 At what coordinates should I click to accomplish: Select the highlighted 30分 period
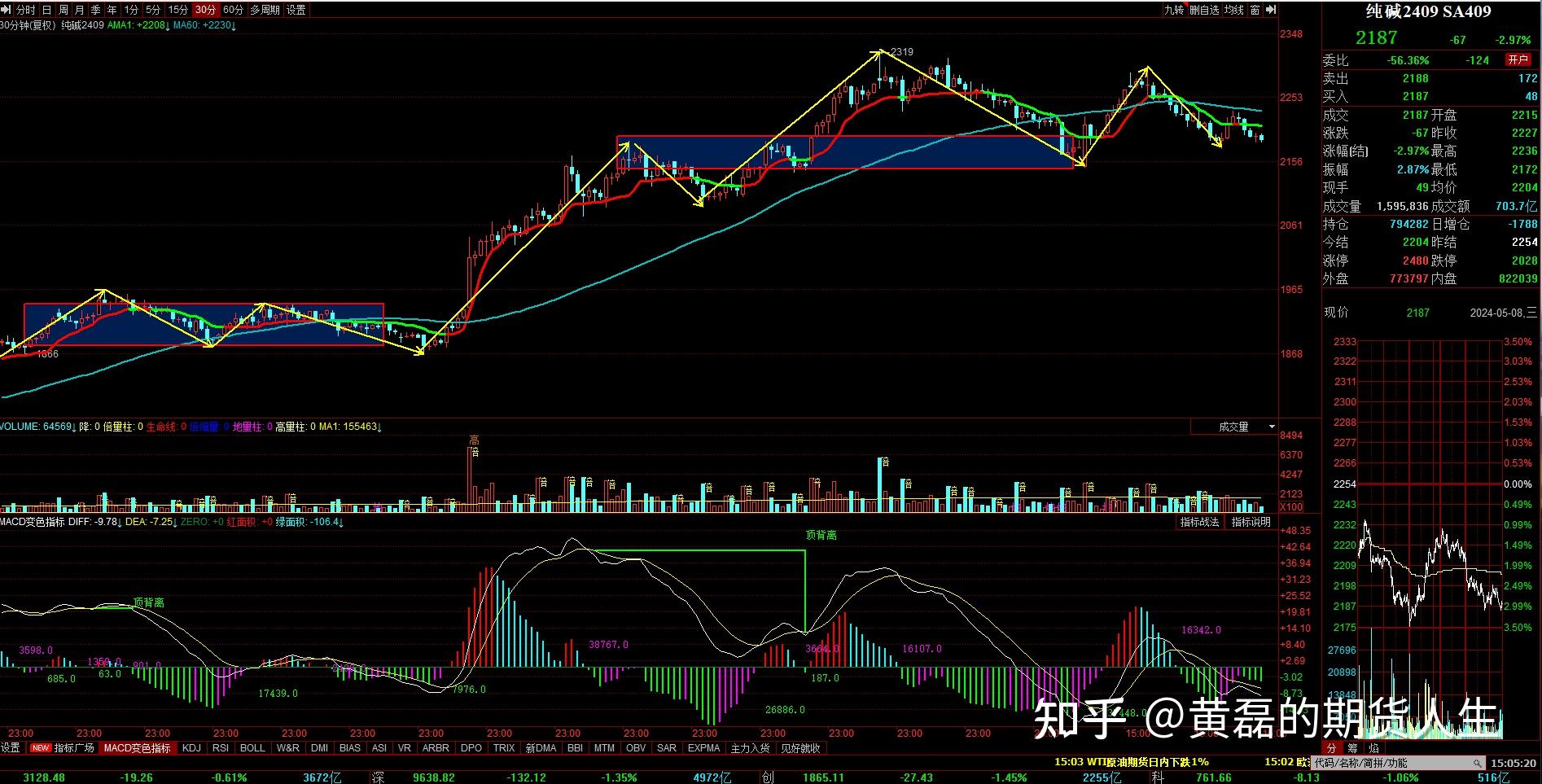[x=205, y=10]
